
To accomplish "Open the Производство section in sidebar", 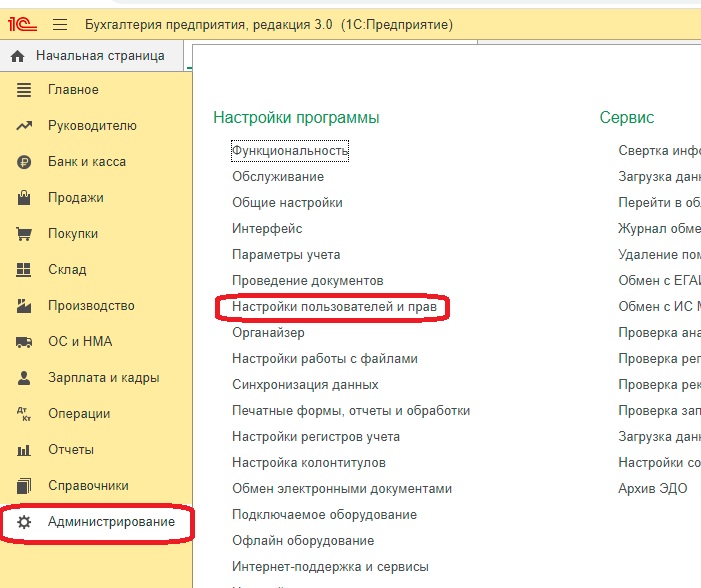I will [91, 306].
